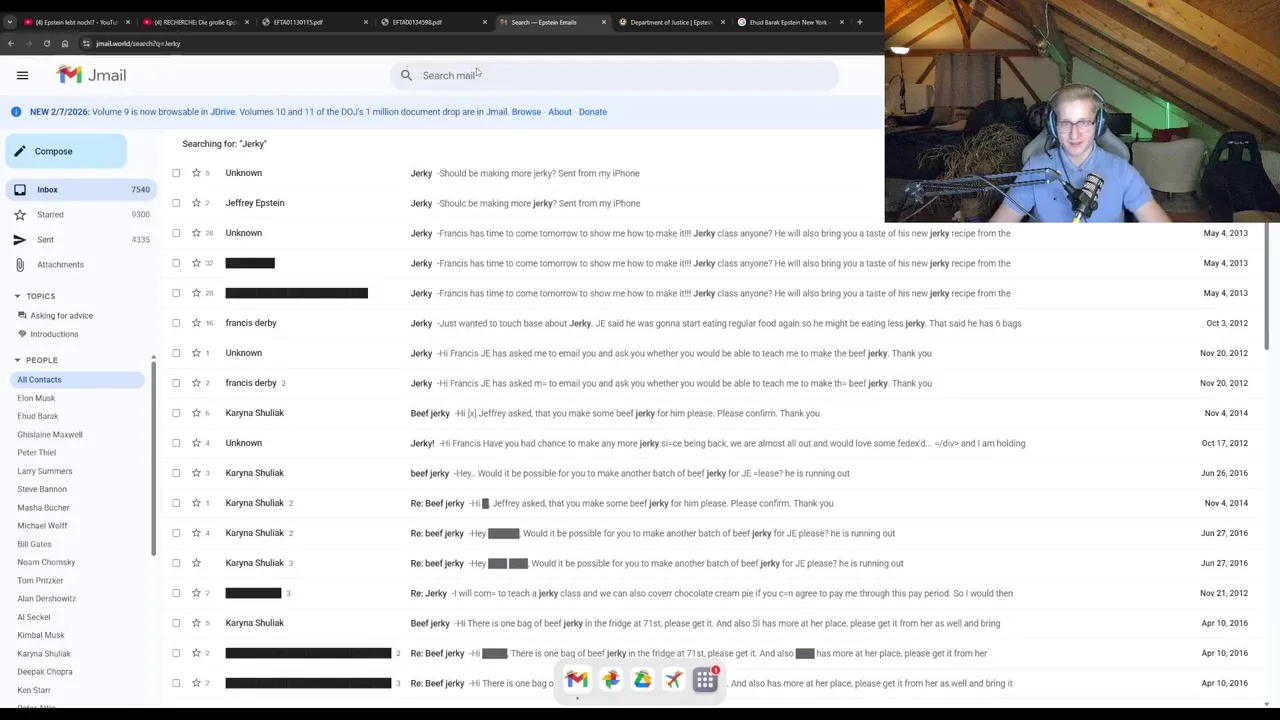Viewport: 1280px width, 720px height.
Task: Click the Jmail logo
Action: pyautogui.click(x=91, y=75)
